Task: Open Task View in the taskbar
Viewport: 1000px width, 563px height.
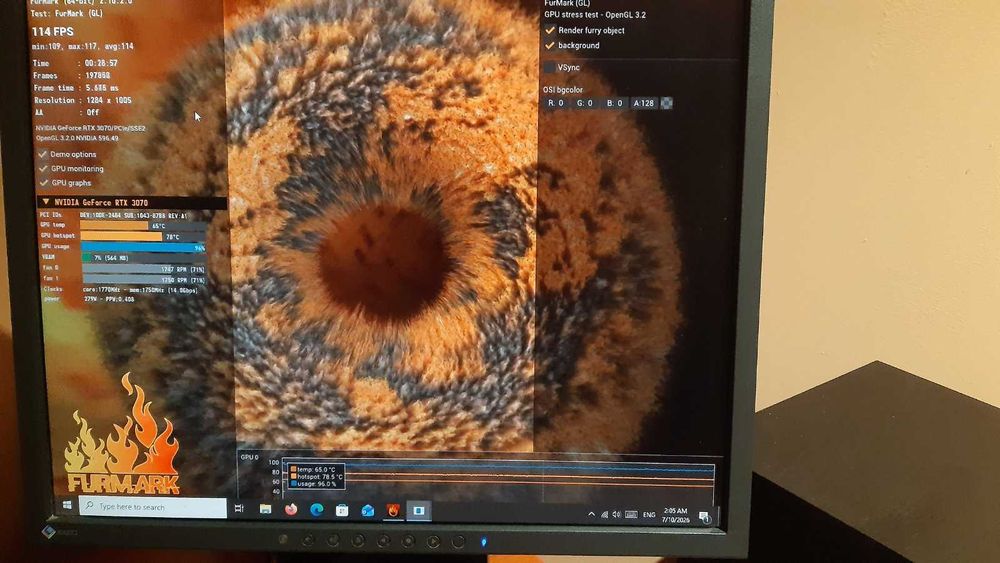Action: click(239, 508)
